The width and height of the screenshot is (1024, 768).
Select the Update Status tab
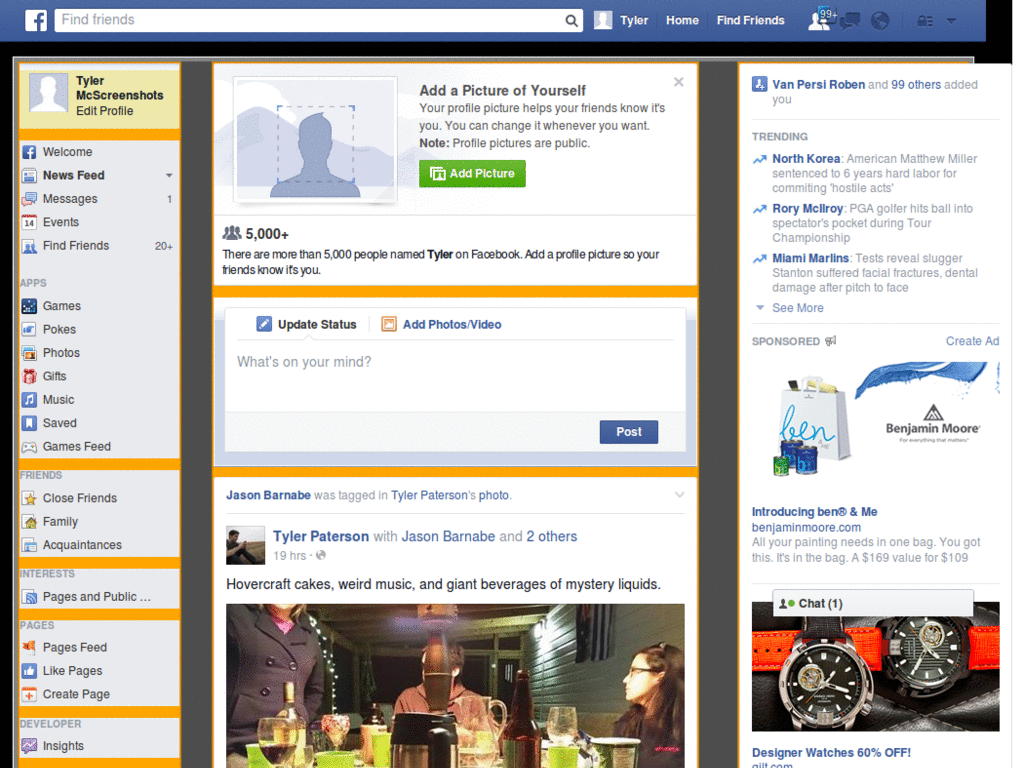coord(306,325)
